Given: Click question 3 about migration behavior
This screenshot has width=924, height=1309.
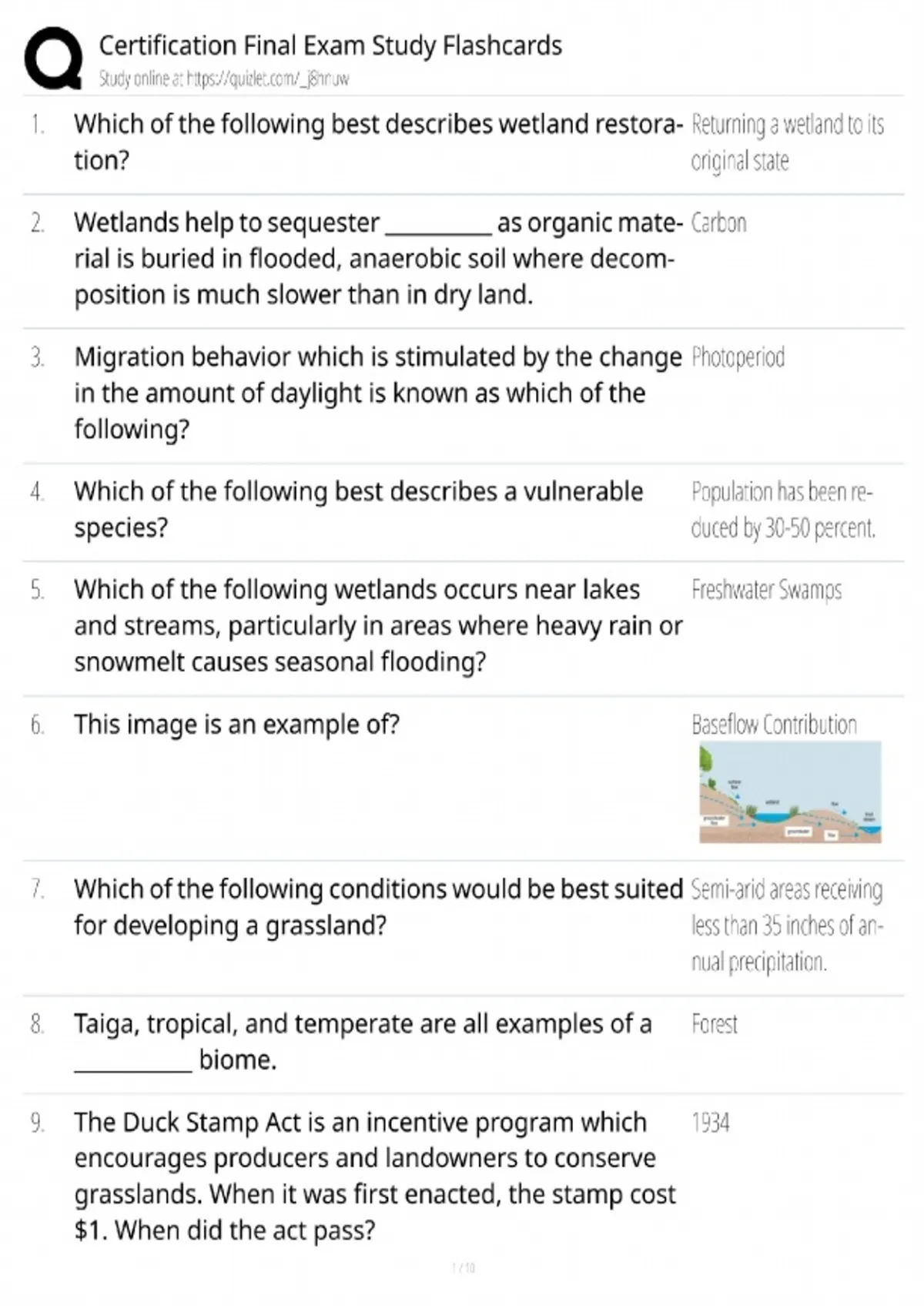Looking at the screenshot, I should click(378, 393).
